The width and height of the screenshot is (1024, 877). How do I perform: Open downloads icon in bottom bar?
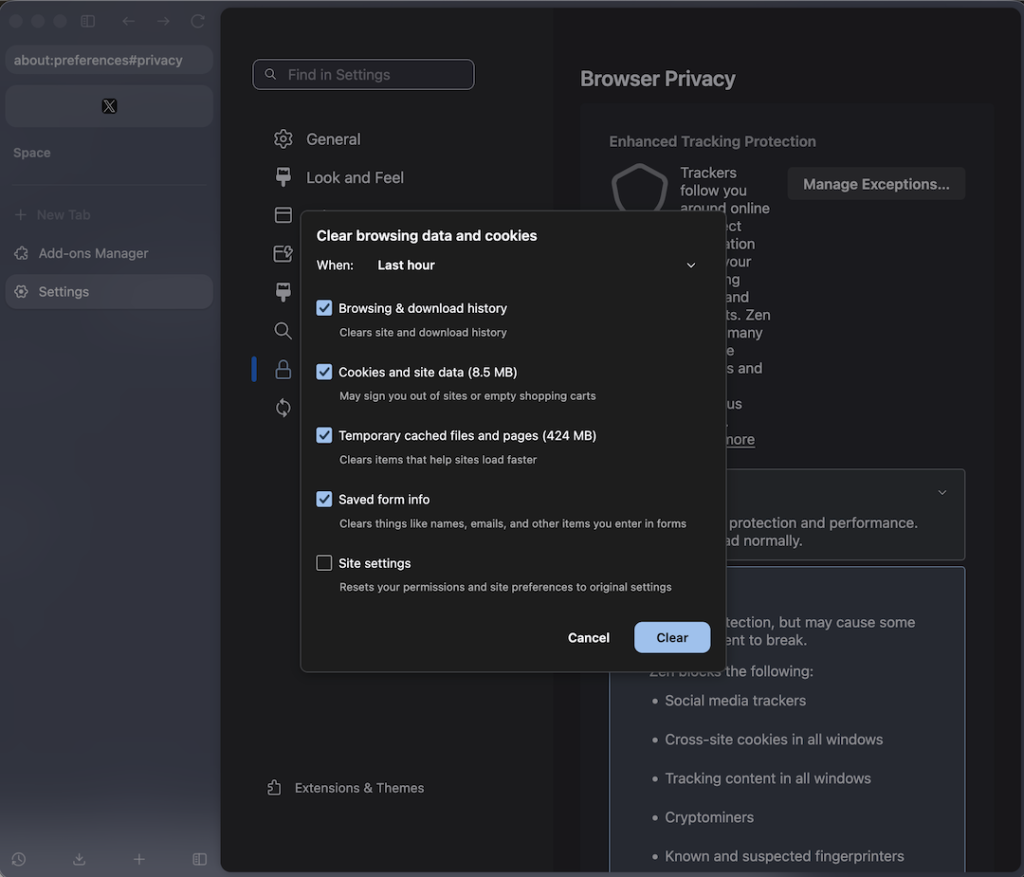tap(79, 859)
